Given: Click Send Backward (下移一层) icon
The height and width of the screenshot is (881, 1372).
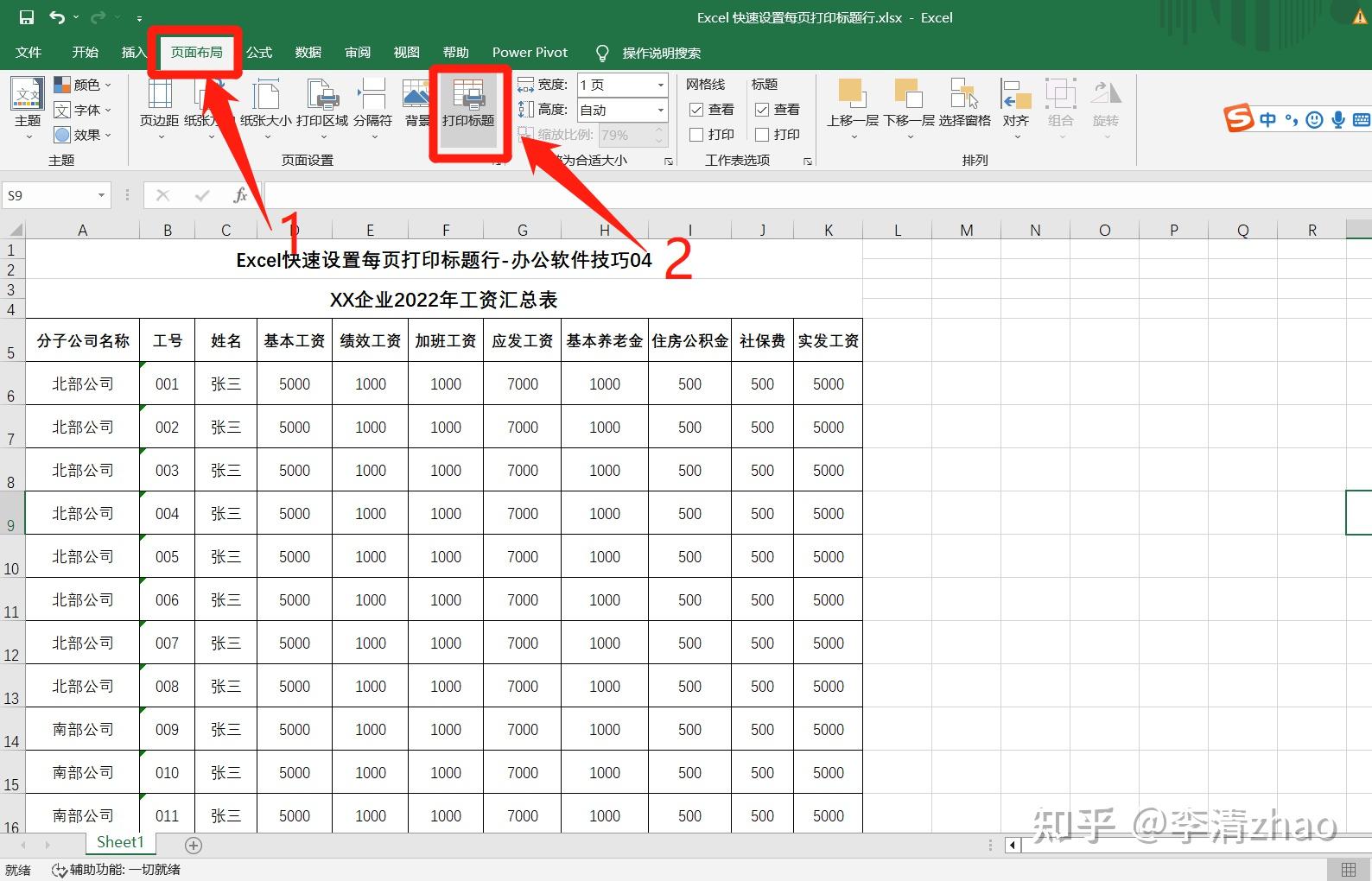Looking at the screenshot, I should [x=909, y=93].
